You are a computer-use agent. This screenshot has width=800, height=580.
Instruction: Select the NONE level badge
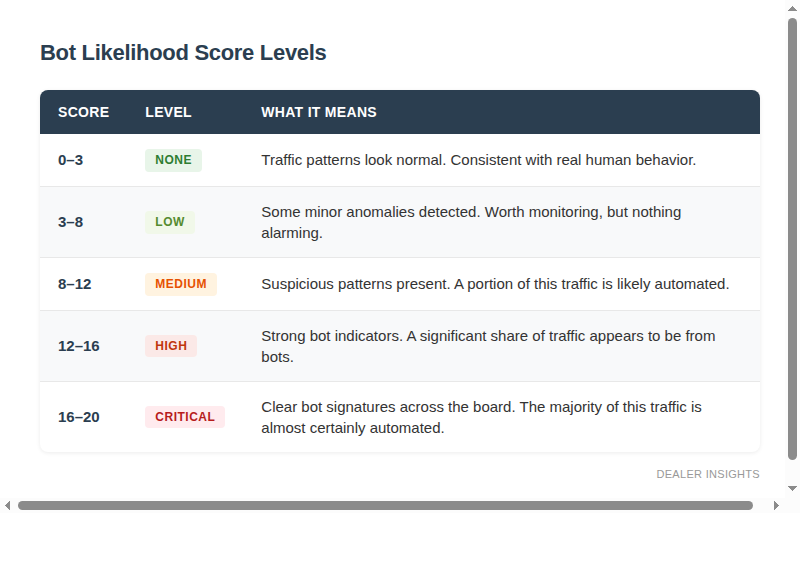coord(173,160)
